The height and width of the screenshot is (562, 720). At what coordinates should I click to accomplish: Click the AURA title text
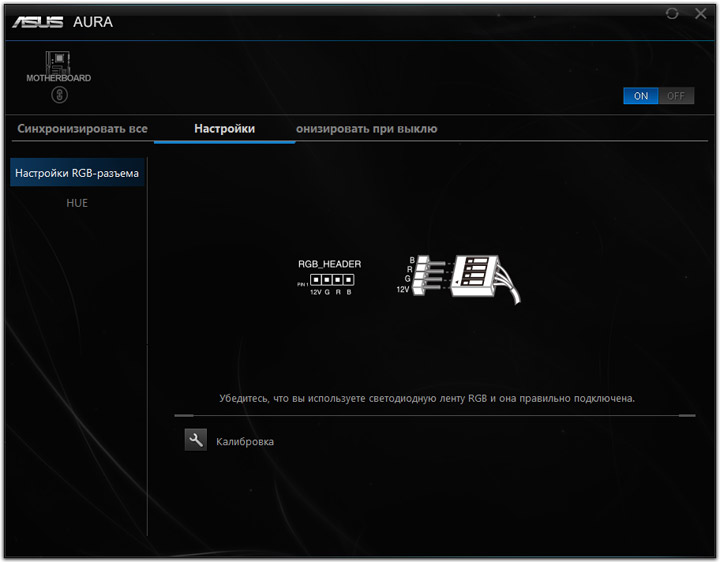(93, 22)
